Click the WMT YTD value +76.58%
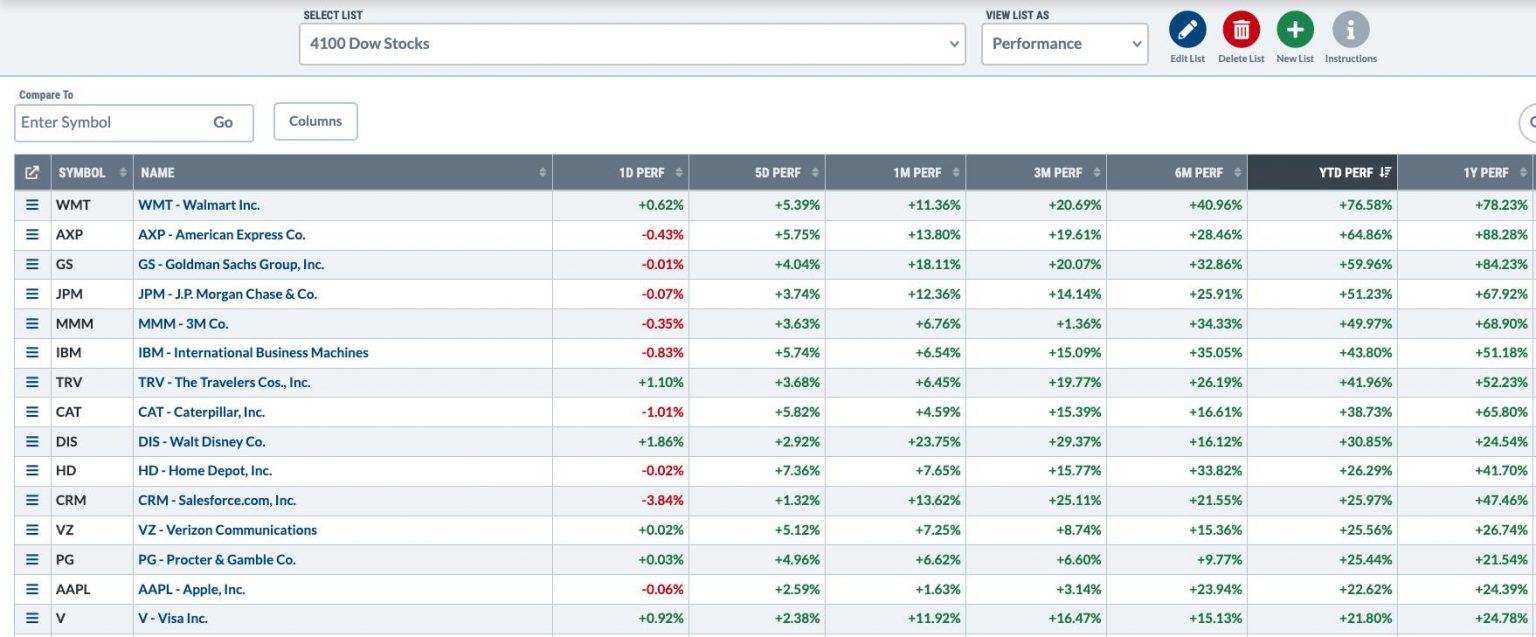This screenshot has height=637, width=1536. [1365, 205]
